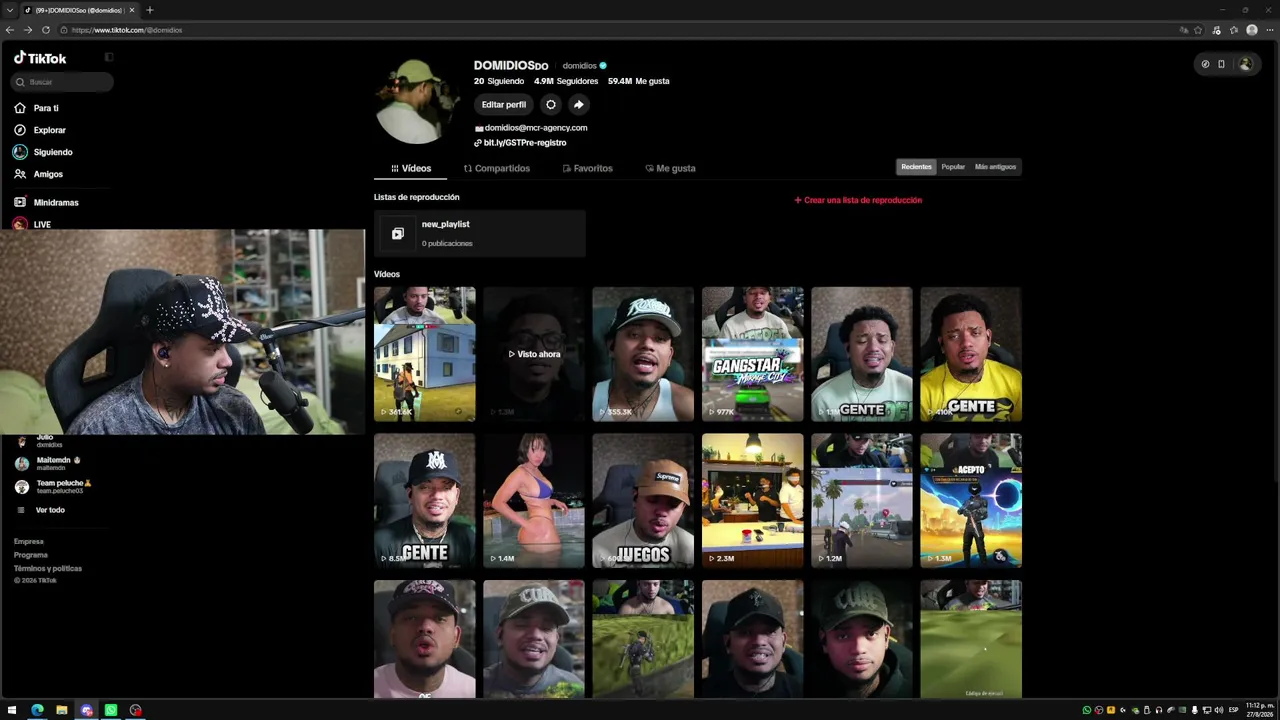Open the bit.ly/GSTPre-registro link
This screenshot has height=720, width=1280.
tap(525, 143)
